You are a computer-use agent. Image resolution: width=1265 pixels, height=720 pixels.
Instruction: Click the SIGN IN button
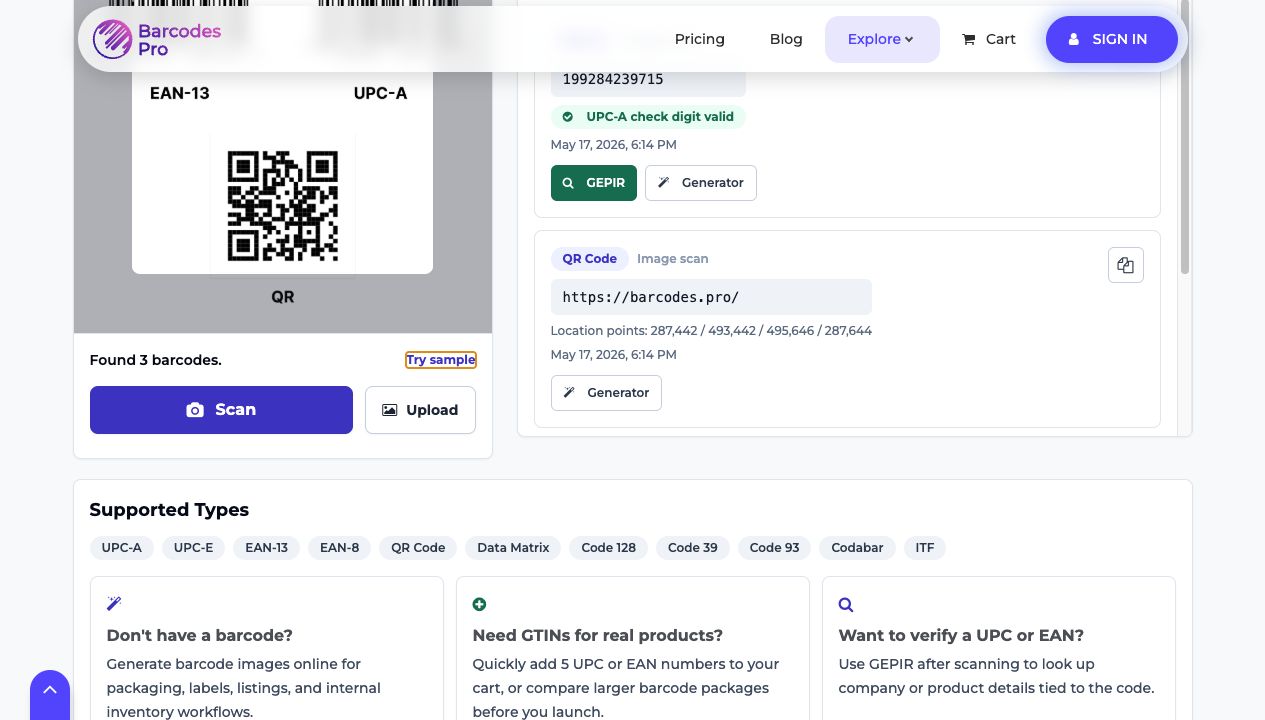pyautogui.click(x=1112, y=39)
